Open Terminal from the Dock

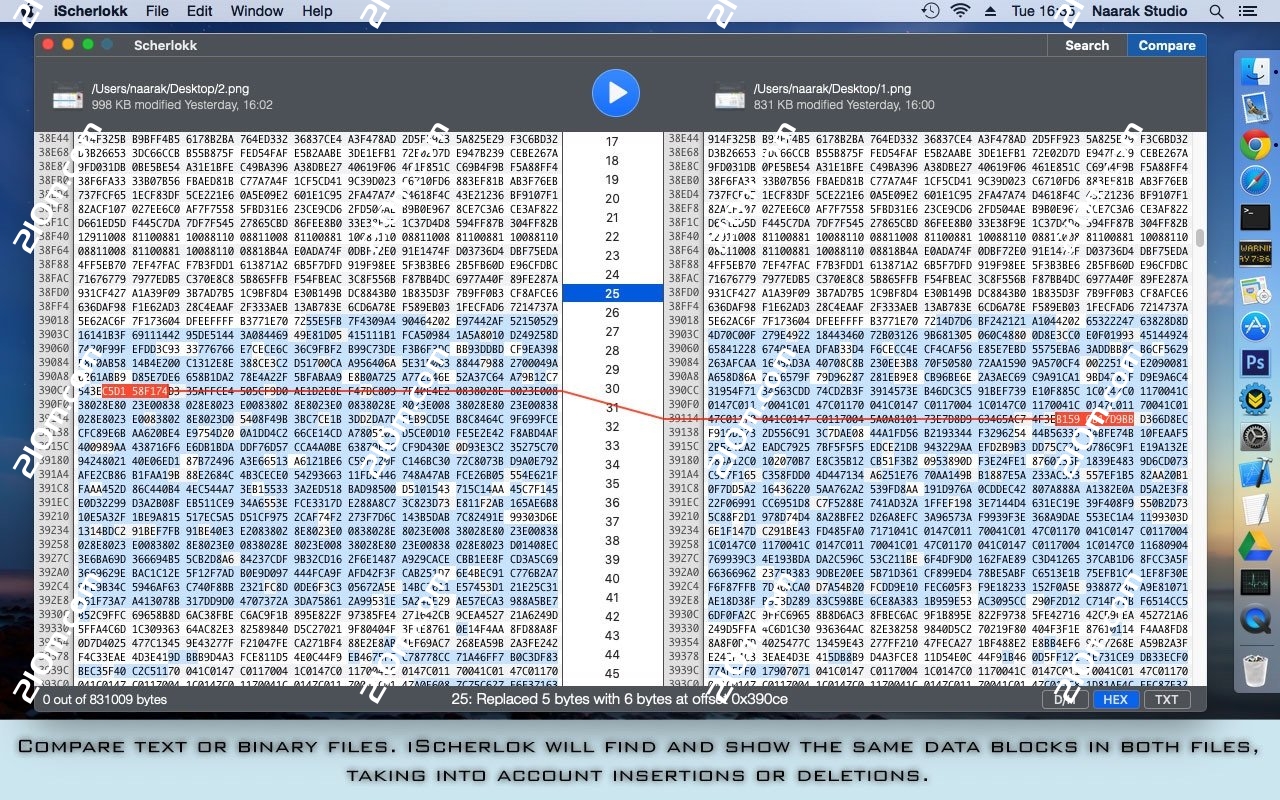pyautogui.click(x=1255, y=216)
